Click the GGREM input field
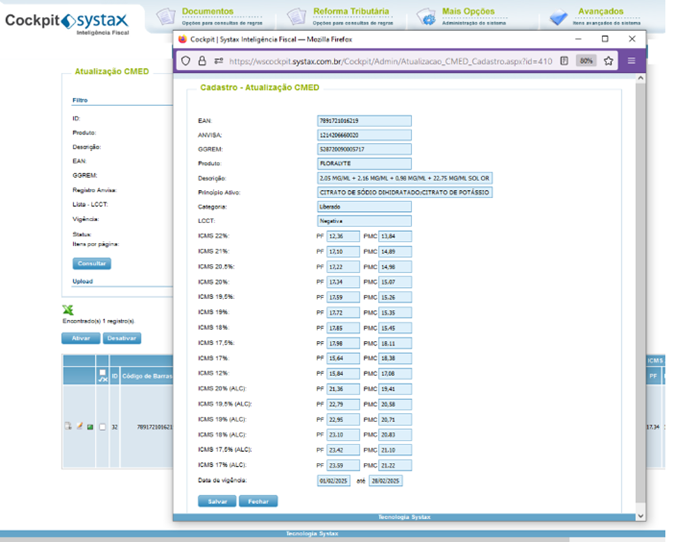The width and height of the screenshot is (674, 542). (x=364, y=149)
